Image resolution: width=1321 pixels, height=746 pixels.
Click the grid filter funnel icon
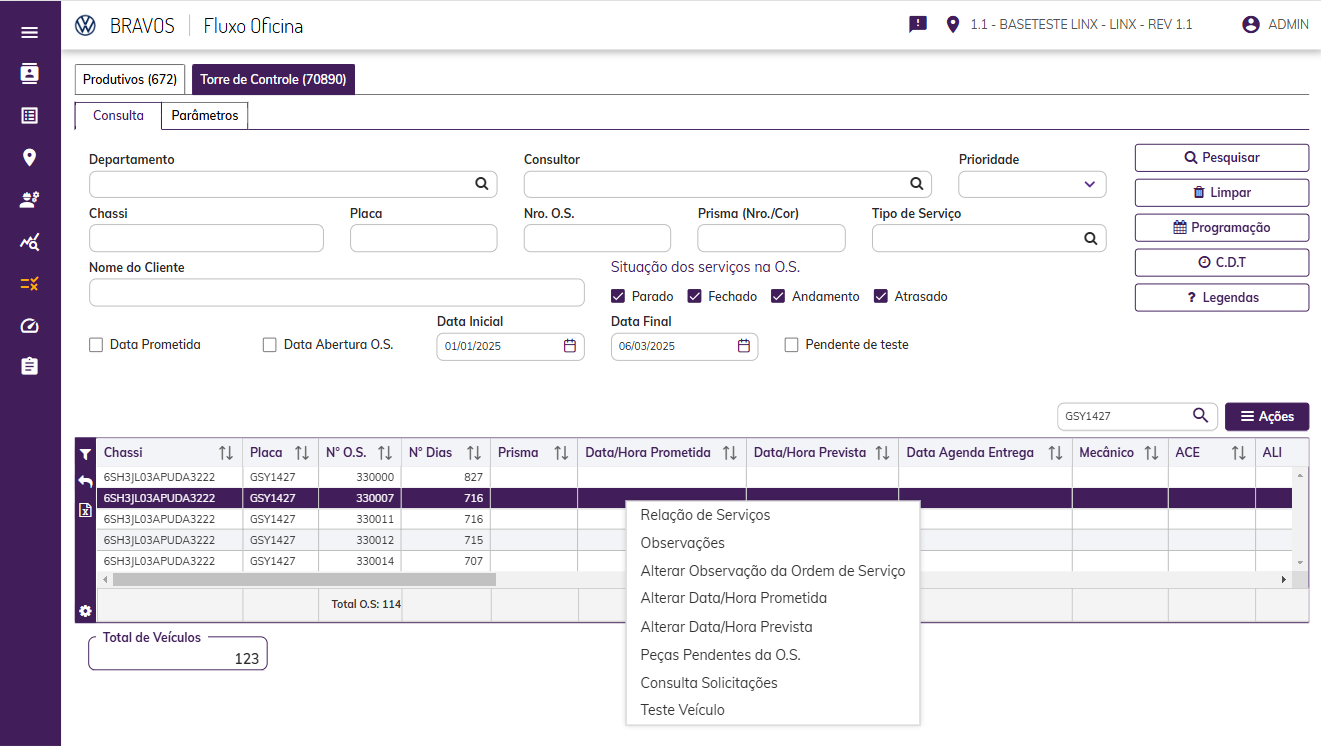(85, 454)
